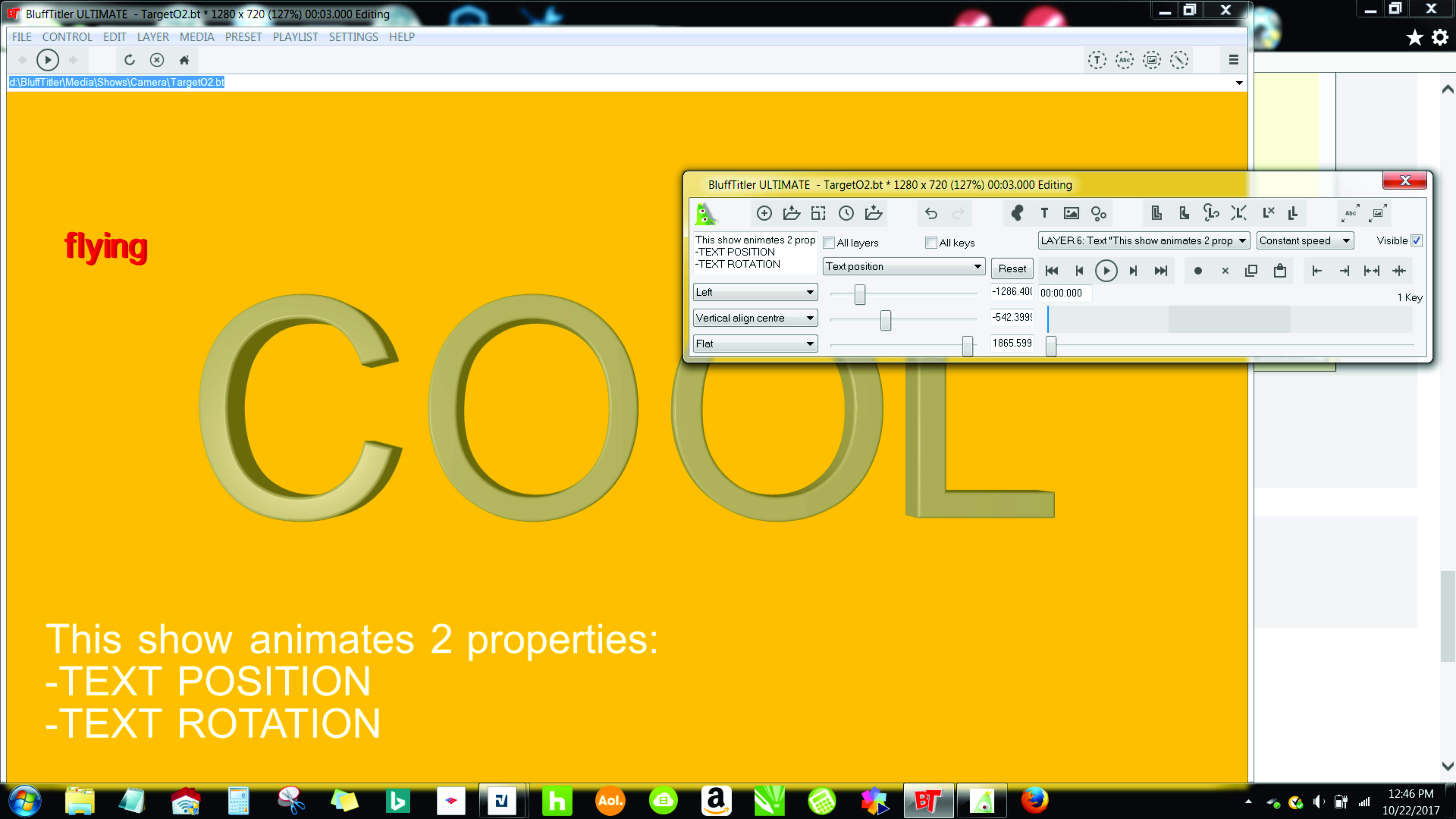Open the LAYER menu
The height and width of the screenshot is (819, 1456).
pos(152,37)
